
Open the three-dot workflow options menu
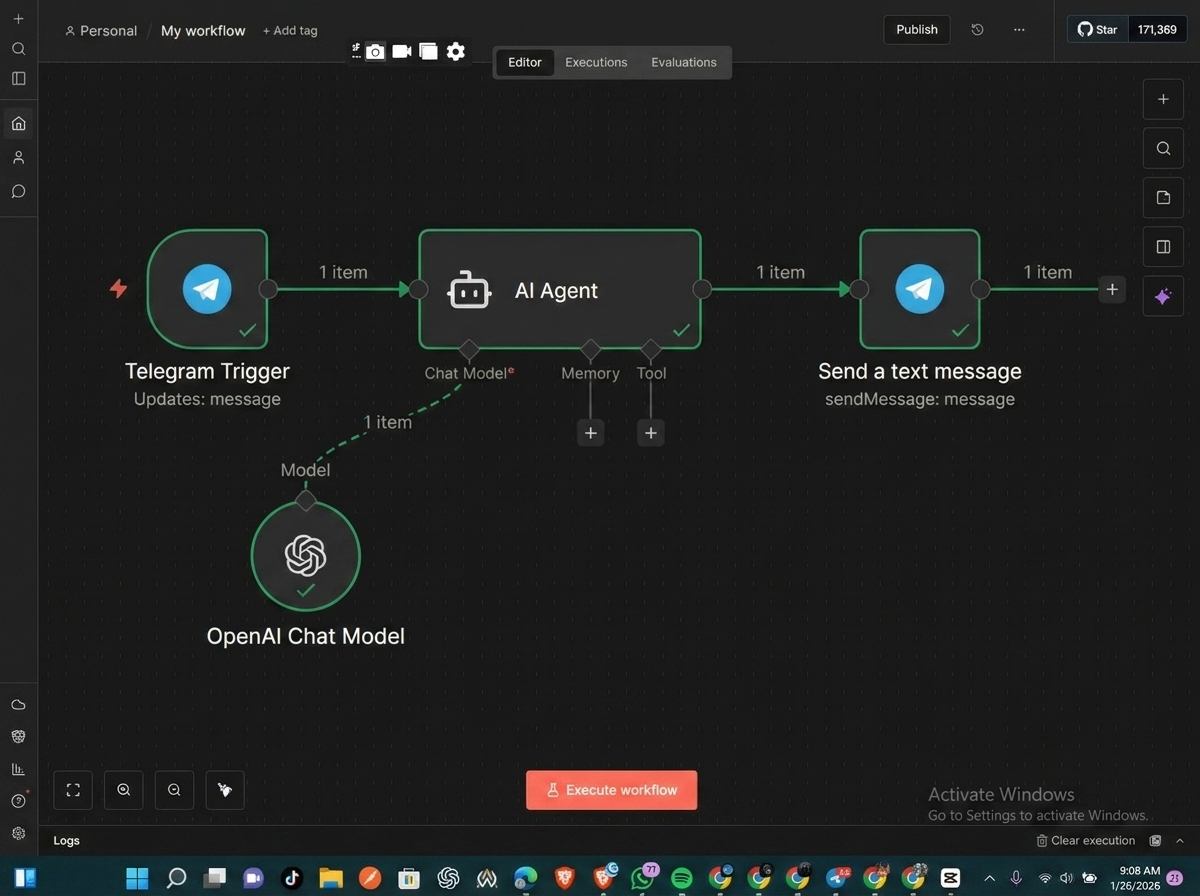point(1019,29)
